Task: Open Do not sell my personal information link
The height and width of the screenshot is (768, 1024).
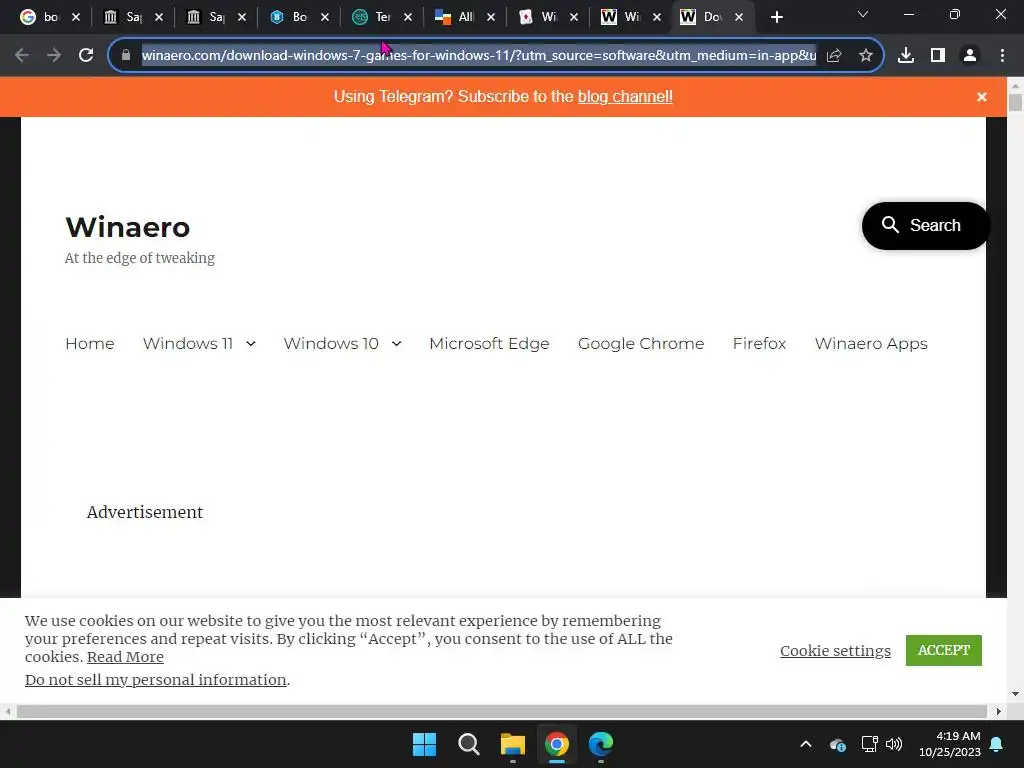Action: 155,680
